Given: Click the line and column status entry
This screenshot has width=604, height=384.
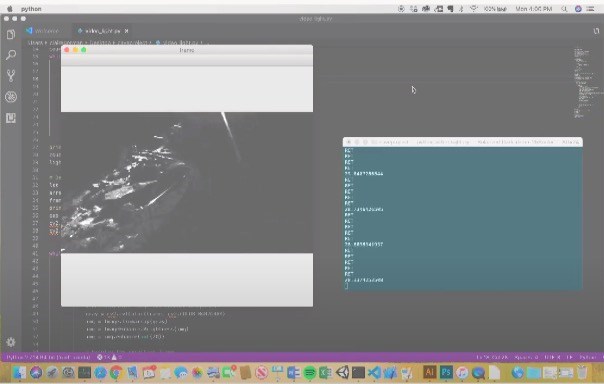Looking at the screenshot, I should [x=492, y=357].
